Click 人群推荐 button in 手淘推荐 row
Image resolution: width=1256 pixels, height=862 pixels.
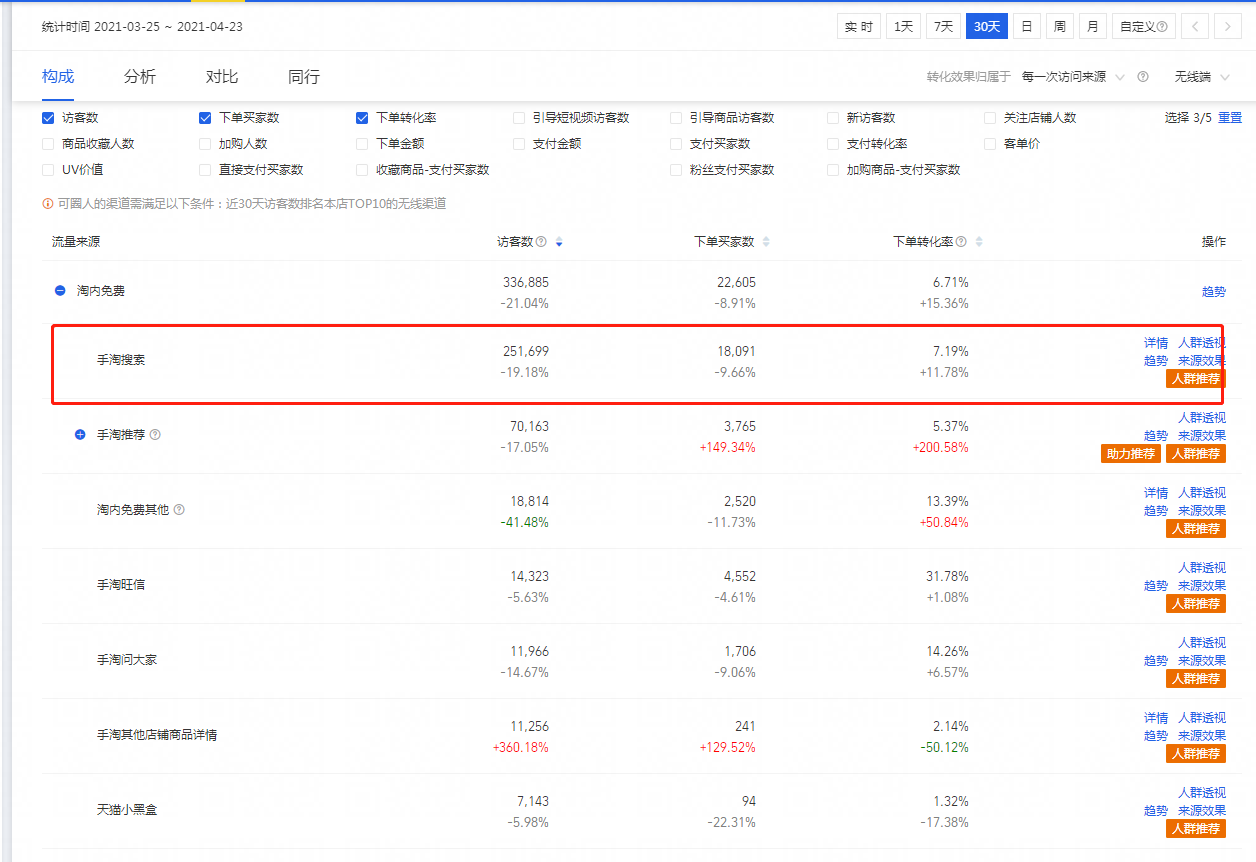(x=1196, y=454)
